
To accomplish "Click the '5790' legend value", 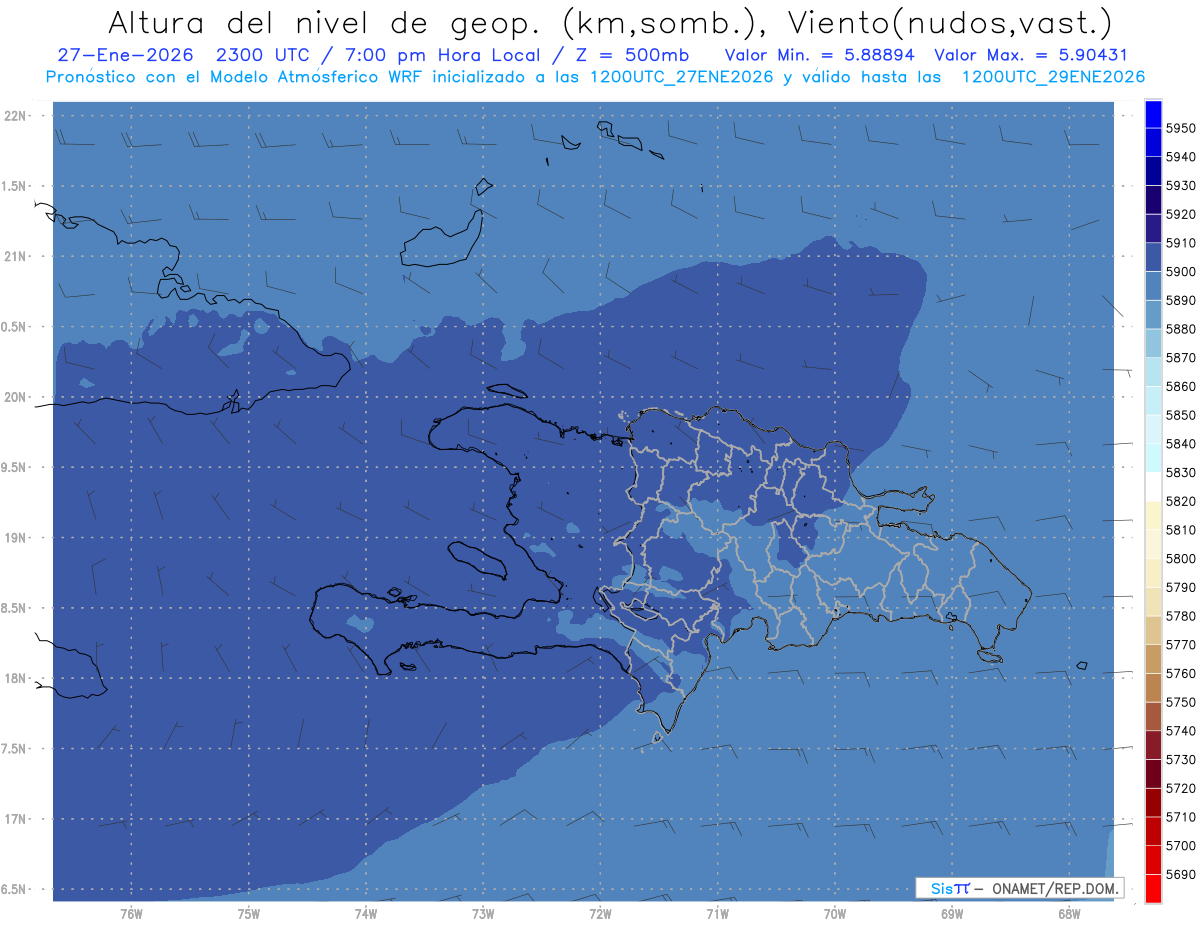I will coord(1181,588).
